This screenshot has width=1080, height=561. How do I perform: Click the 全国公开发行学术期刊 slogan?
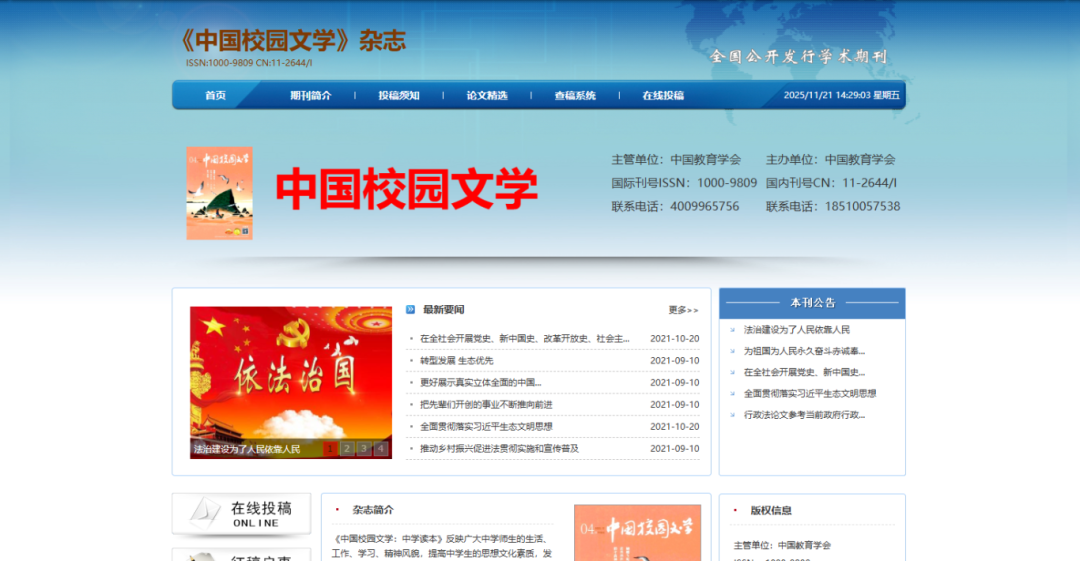(x=799, y=57)
